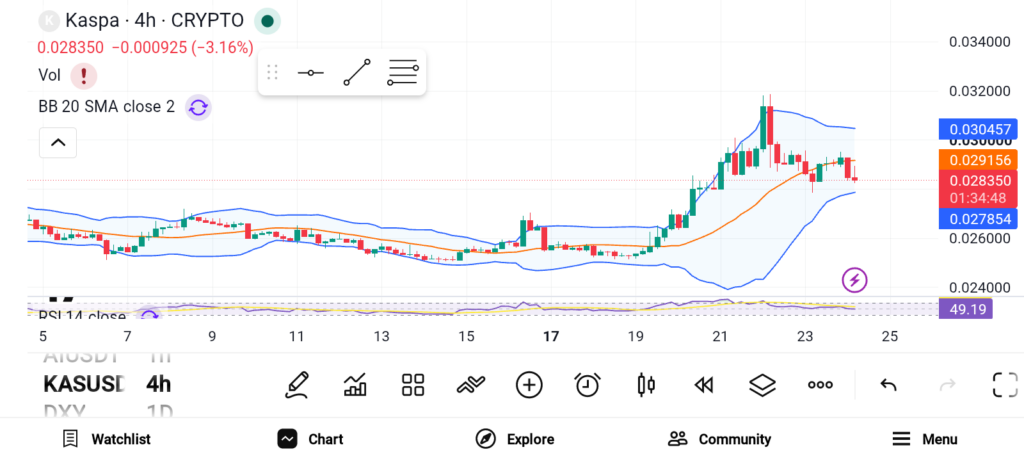Change the 4h timeframe selector
Image resolution: width=1024 pixels, height=461 pixels.
click(x=159, y=384)
